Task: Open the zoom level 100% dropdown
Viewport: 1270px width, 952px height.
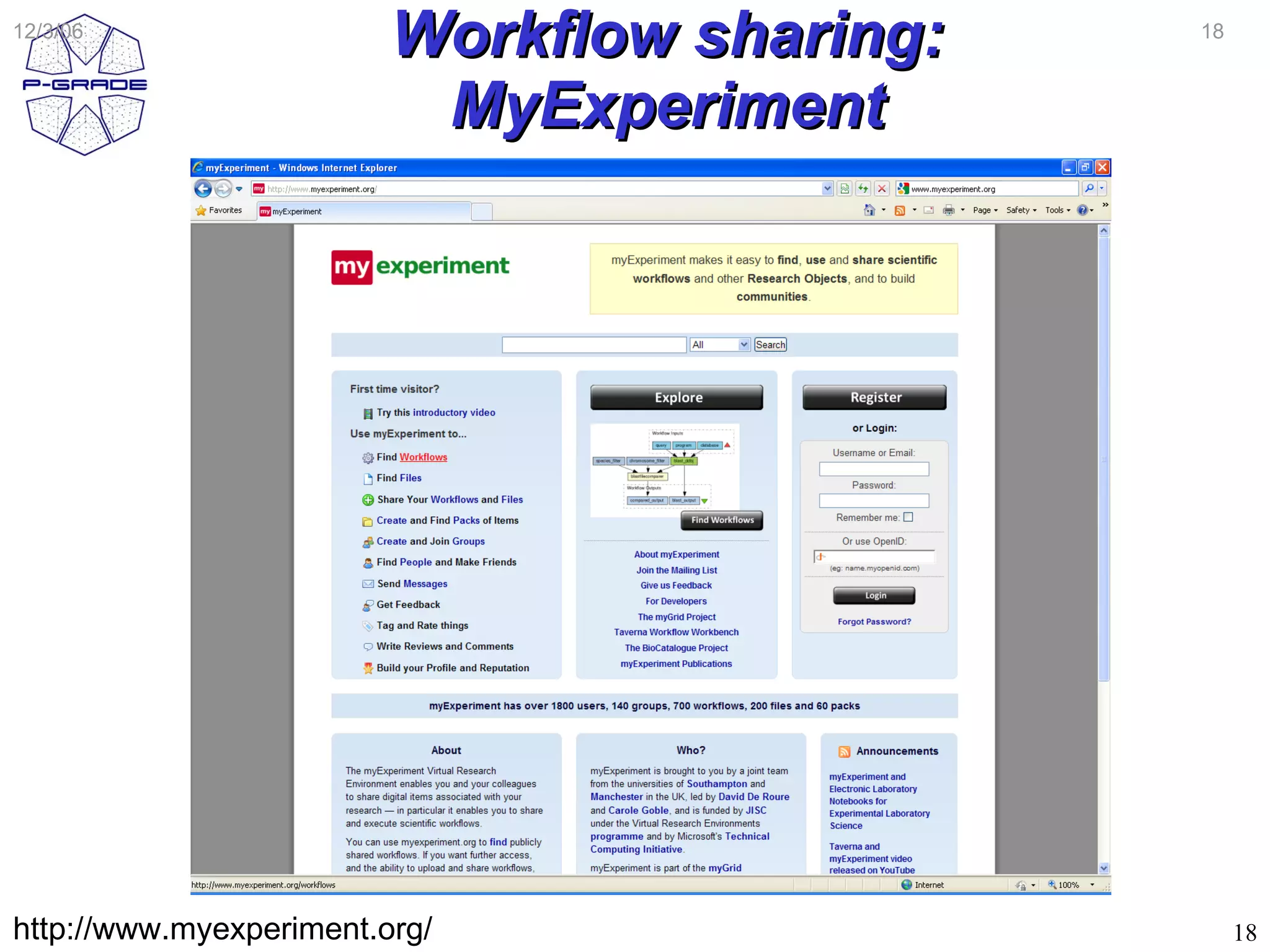Action: click(1092, 885)
